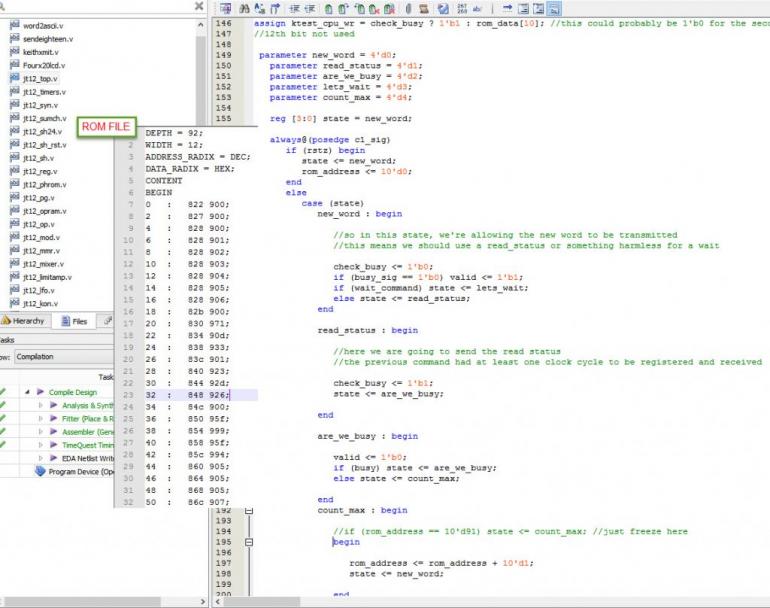Screen dimensions: 770x608
Task: Click the Program Device tag icon
Action: [x=41, y=471]
